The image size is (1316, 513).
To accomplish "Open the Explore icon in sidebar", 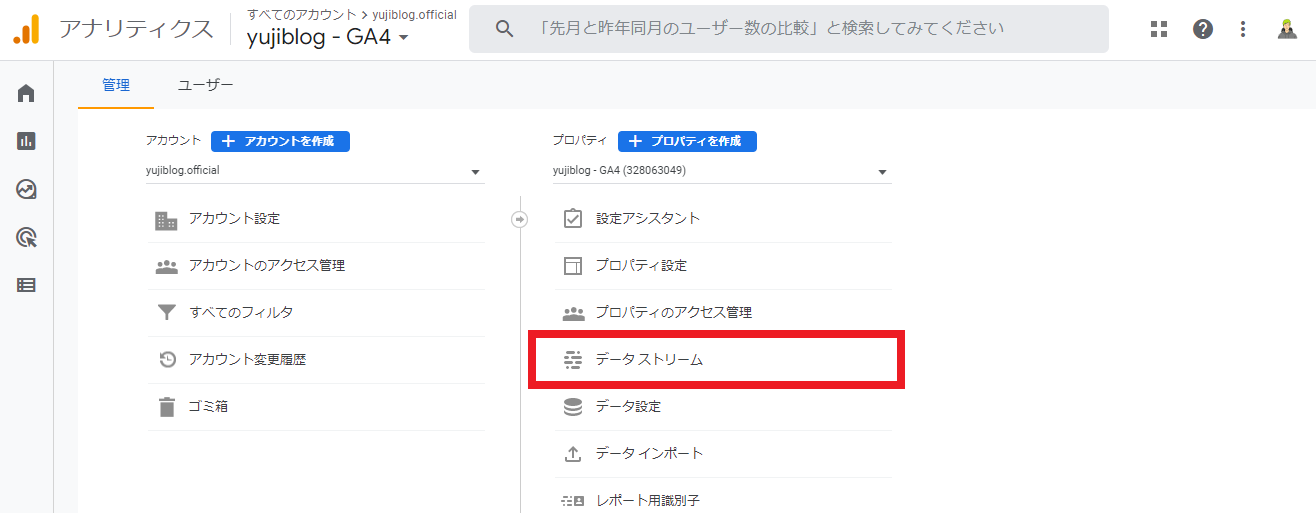I will 27,189.
